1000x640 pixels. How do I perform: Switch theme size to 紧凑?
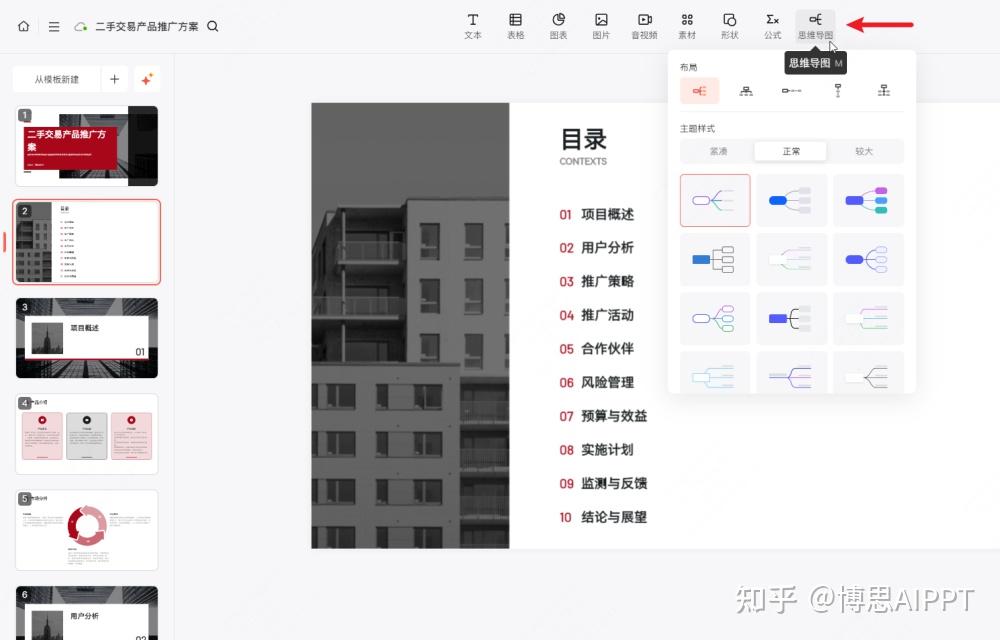pyautogui.click(x=718, y=151)
